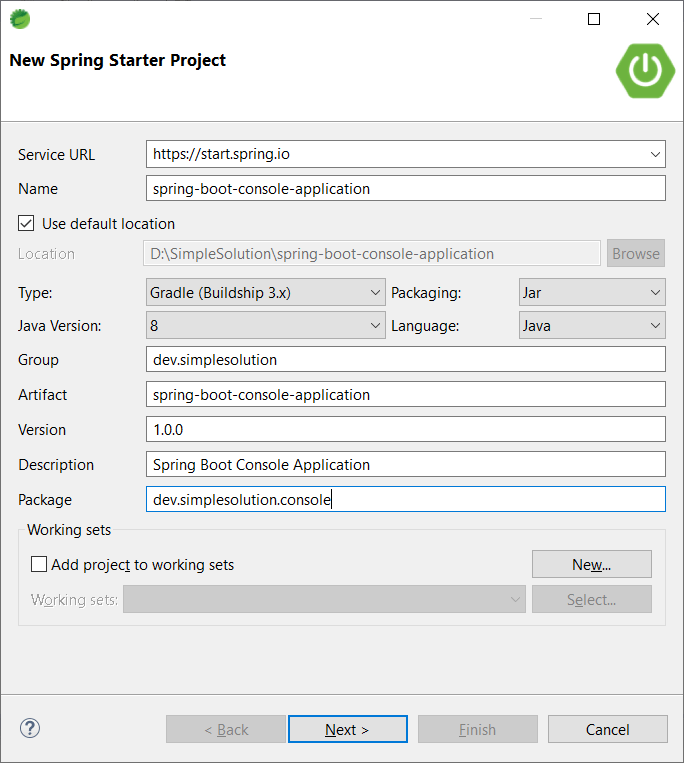Expand the Service URL dropdown
Image resolution: width=684 pixels, height=763 pixels.
[x=655, y=154]
